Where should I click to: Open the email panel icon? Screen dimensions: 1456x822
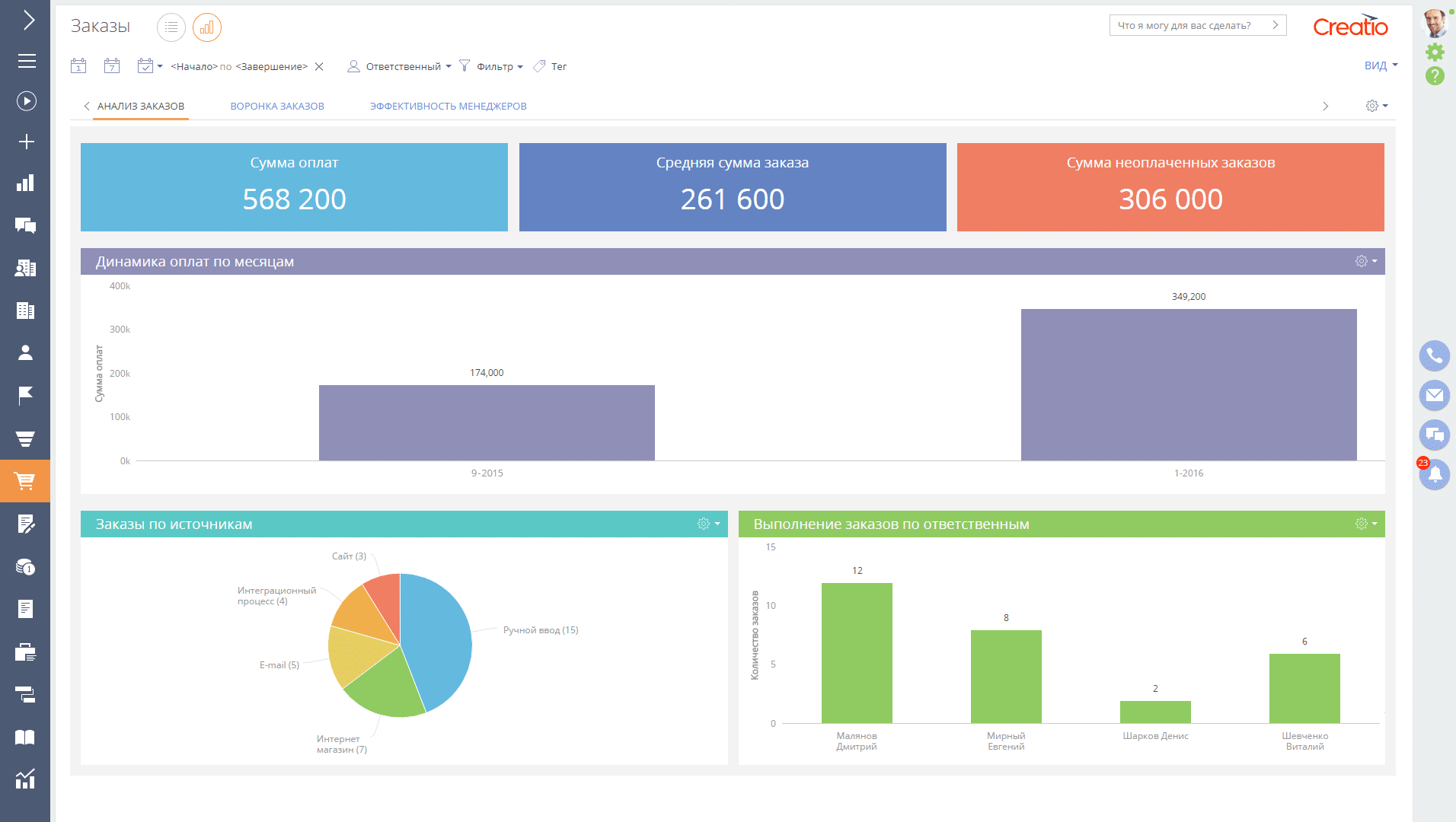coord(1435,395)
